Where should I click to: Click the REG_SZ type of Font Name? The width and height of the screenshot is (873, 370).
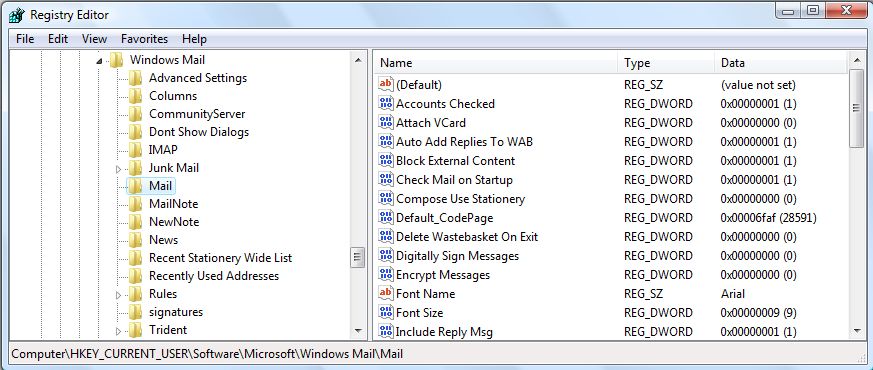point(644,294)
